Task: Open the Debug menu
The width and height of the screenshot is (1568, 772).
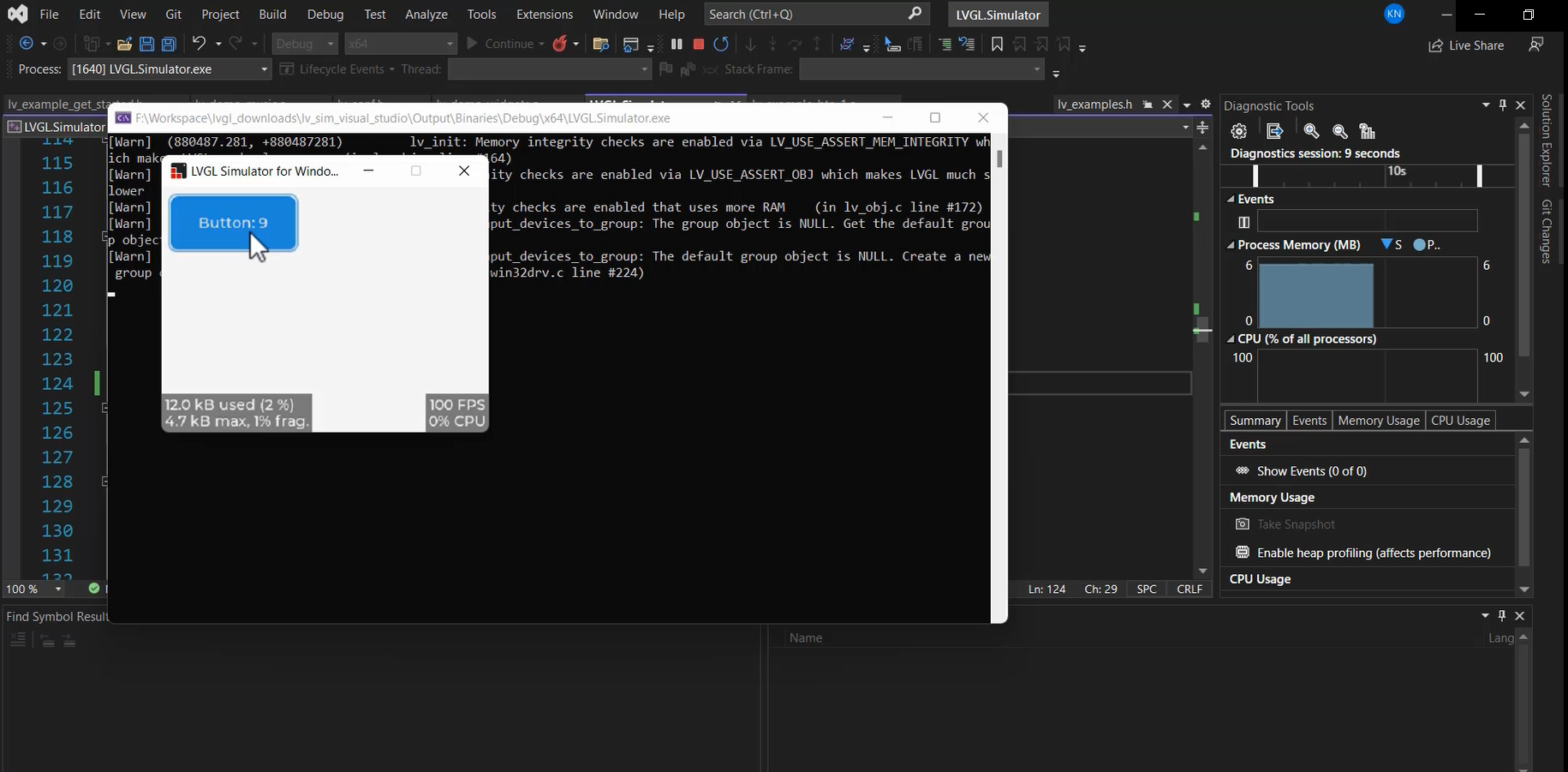Action: pos(325,15)
